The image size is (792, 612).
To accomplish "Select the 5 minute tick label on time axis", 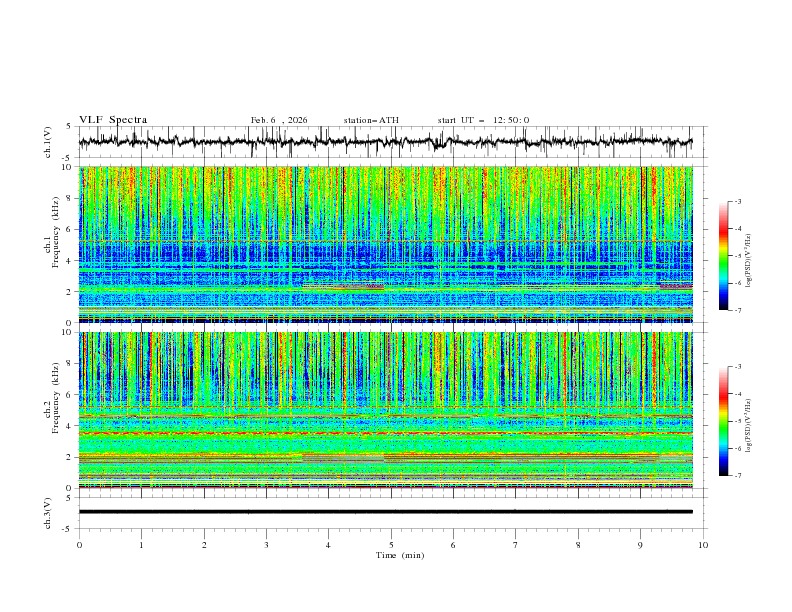I will [391, 544].
